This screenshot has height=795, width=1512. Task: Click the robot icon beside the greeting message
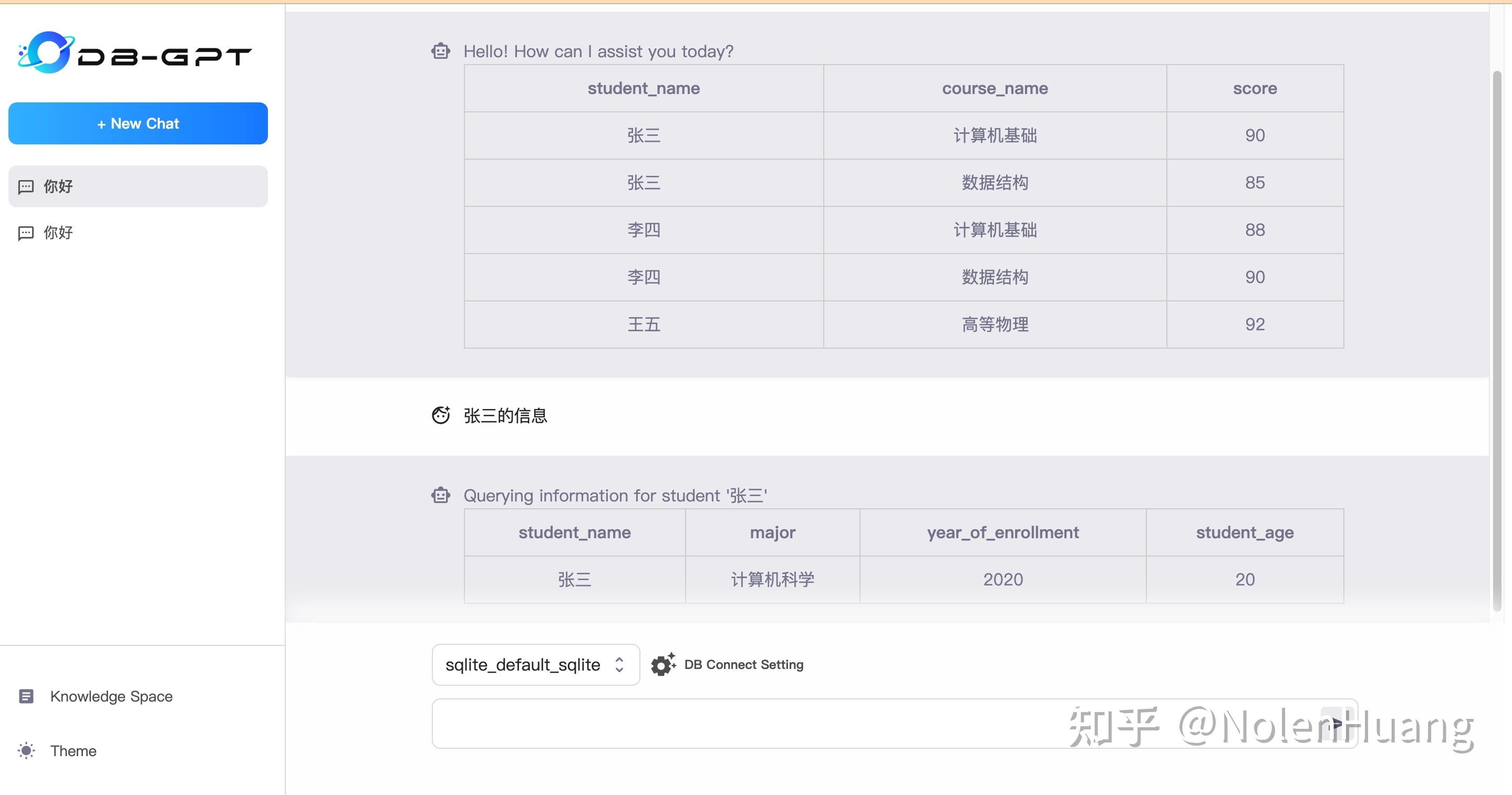440,51
